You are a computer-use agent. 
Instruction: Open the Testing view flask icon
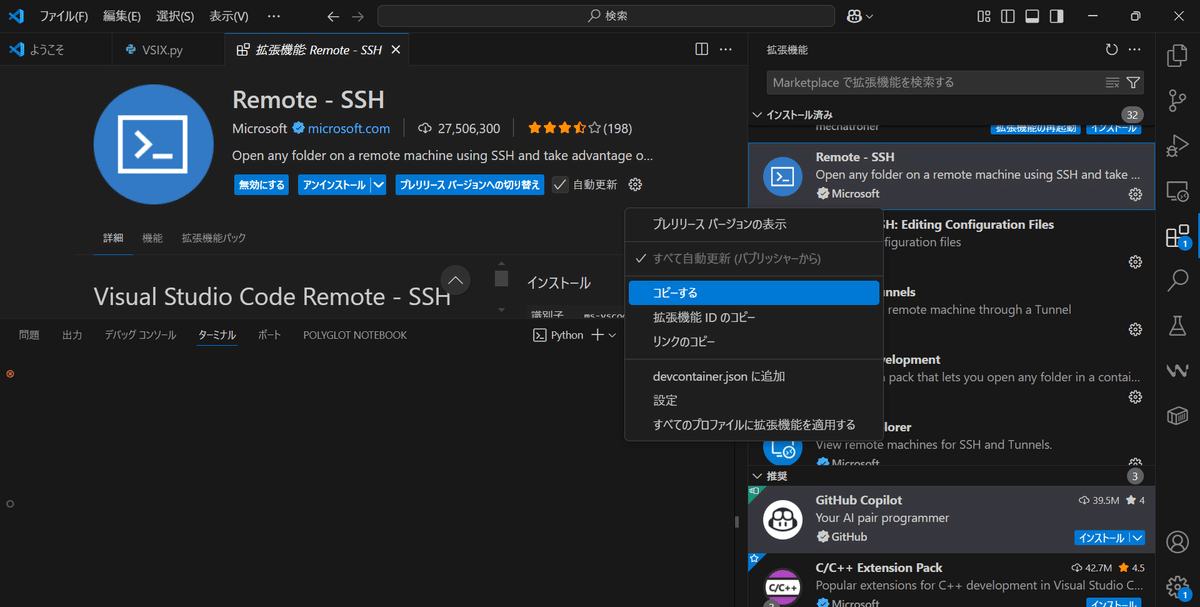click(1177, 323)
